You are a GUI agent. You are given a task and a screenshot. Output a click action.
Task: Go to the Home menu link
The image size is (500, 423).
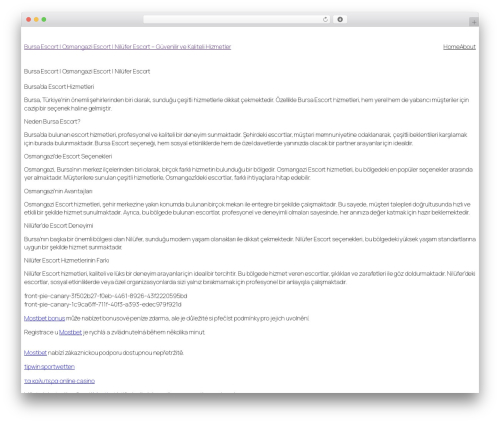tap(451, 47)
